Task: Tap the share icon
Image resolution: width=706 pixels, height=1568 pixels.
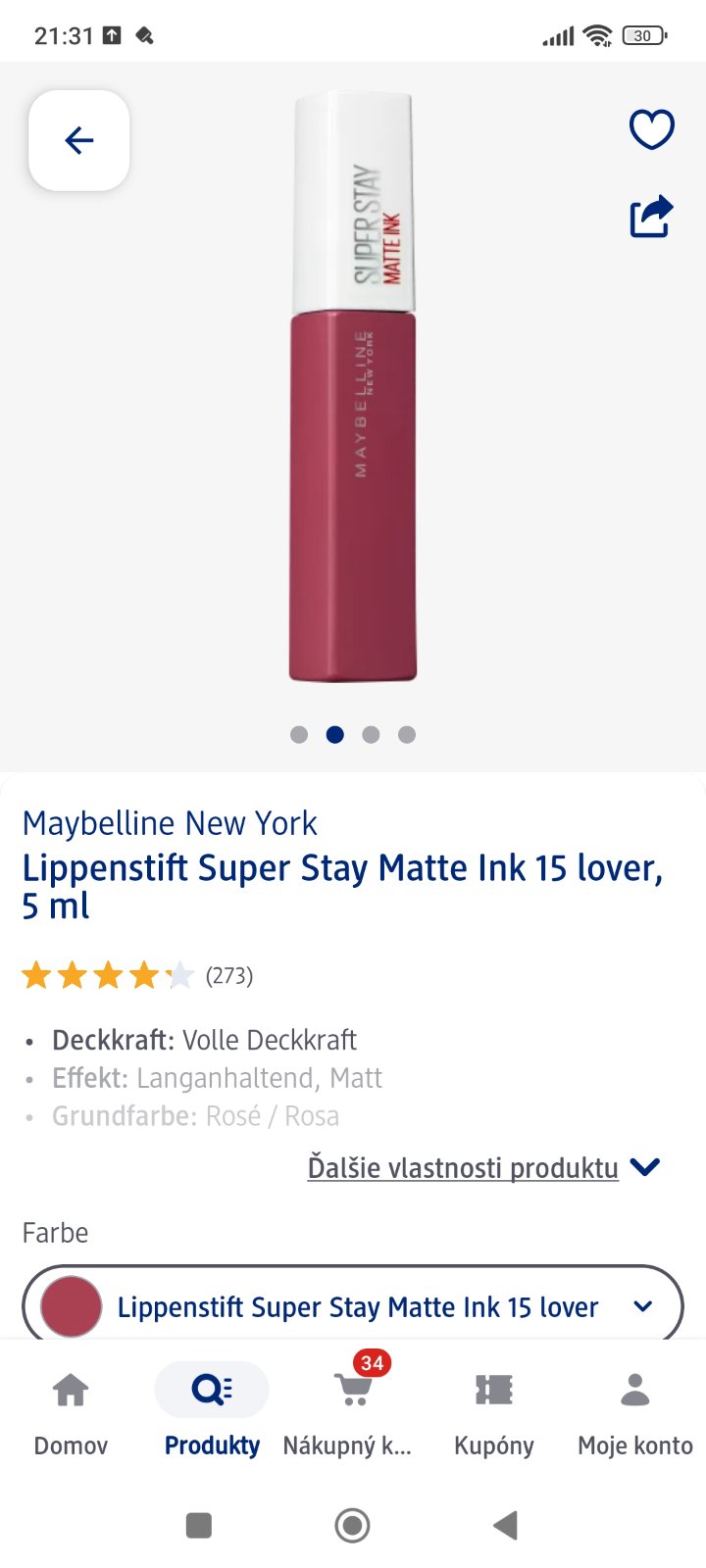Action: pyautogui.click(x=651, y=217)
